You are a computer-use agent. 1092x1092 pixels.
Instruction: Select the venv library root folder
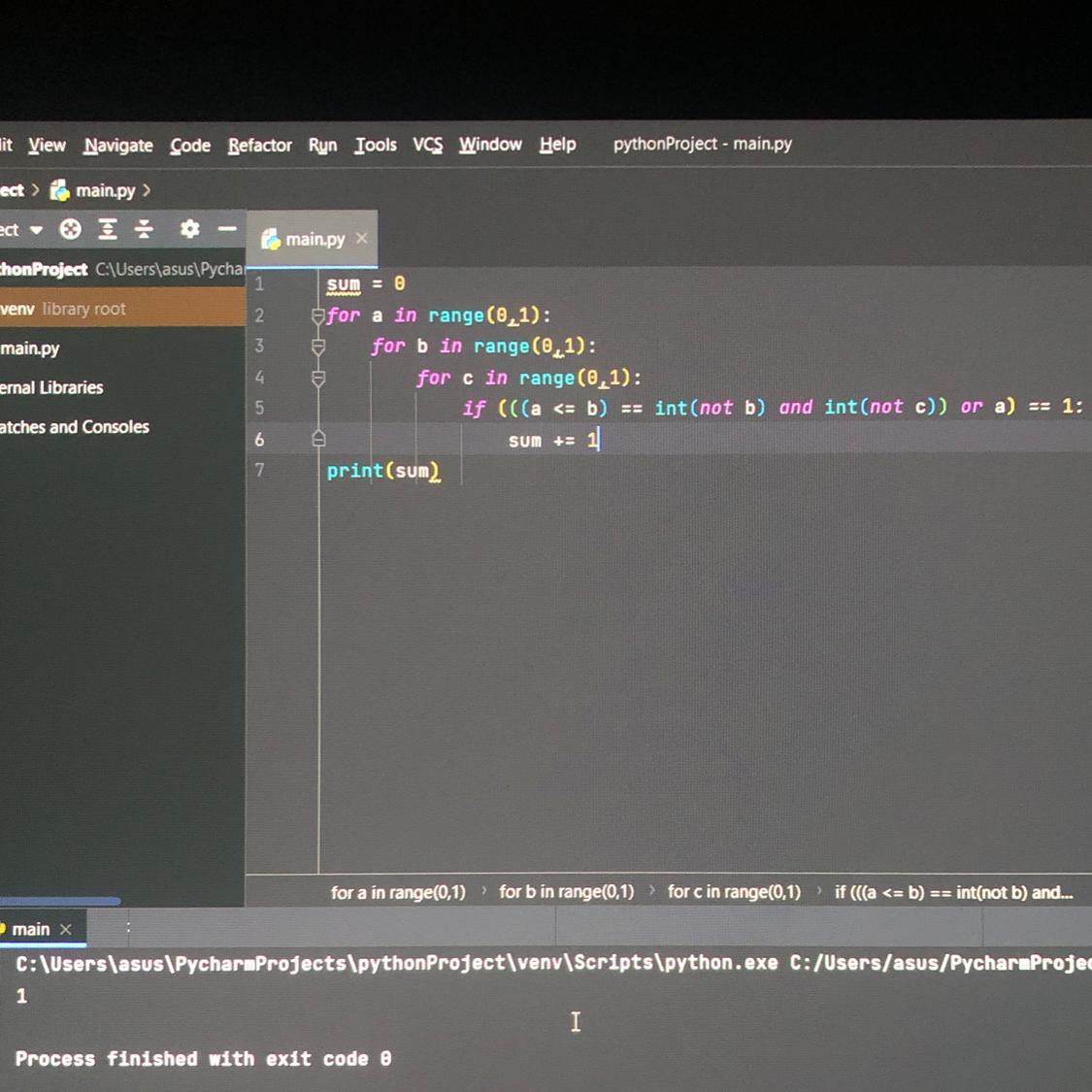click(x=122, y=309)
